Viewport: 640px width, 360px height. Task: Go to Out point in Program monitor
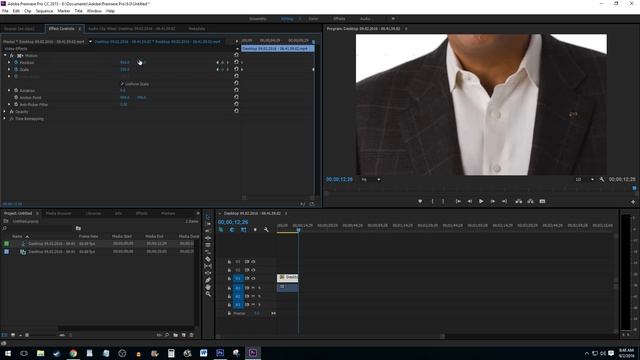(x=504, y=201)
